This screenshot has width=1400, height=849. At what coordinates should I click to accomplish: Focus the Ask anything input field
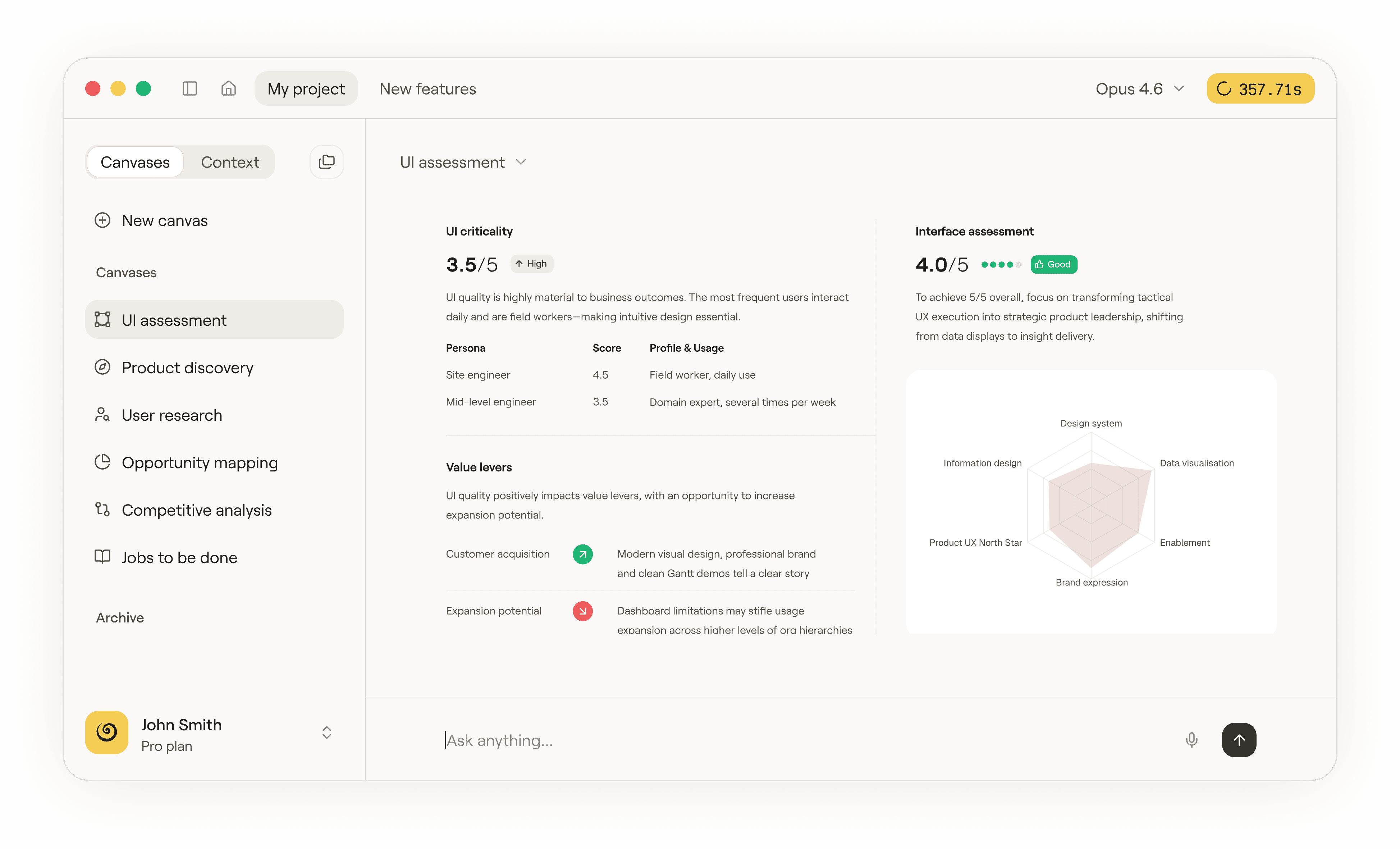[x=795, y=740]
